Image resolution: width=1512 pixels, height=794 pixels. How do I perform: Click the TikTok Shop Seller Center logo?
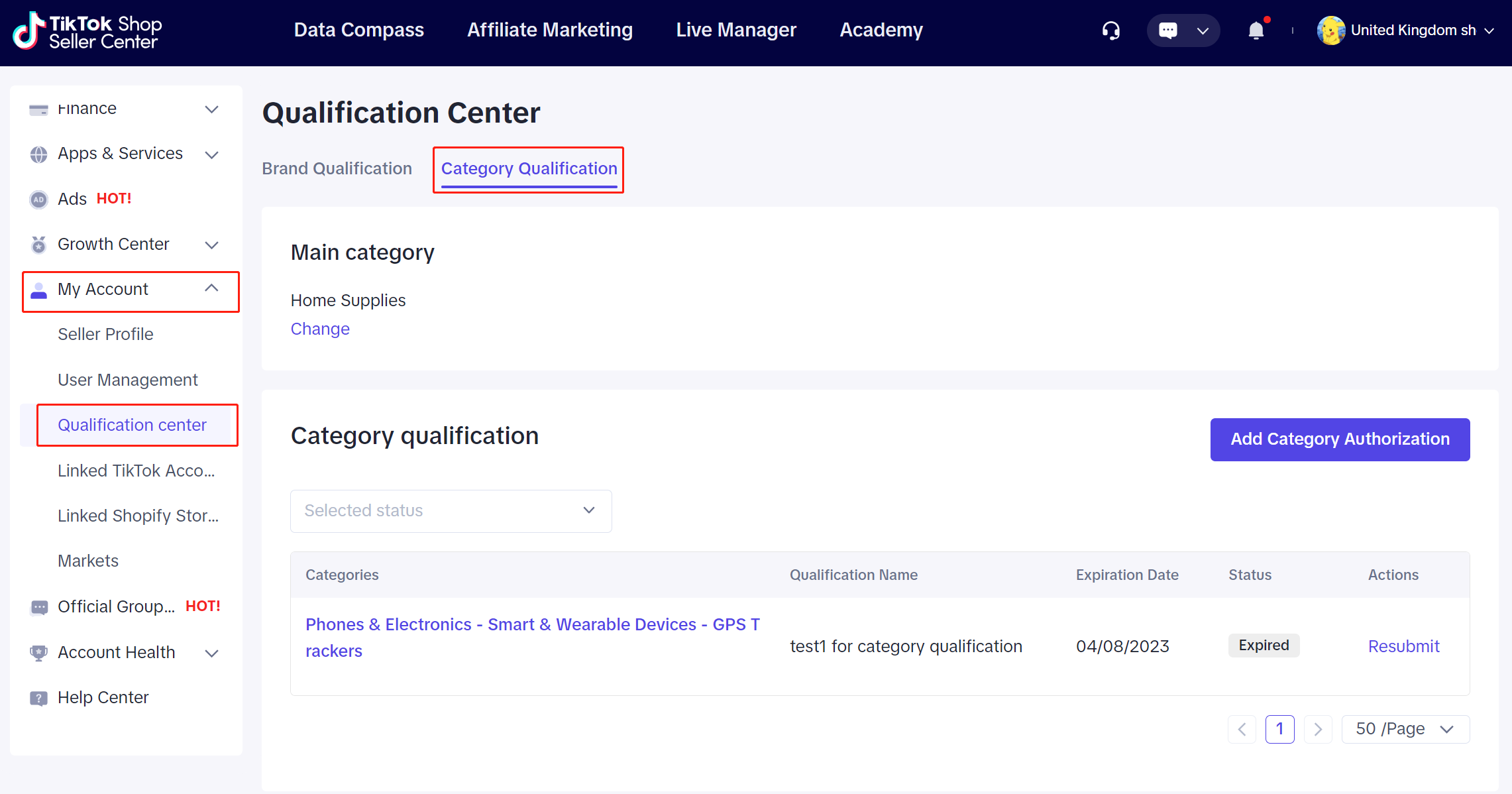[87, 31]
